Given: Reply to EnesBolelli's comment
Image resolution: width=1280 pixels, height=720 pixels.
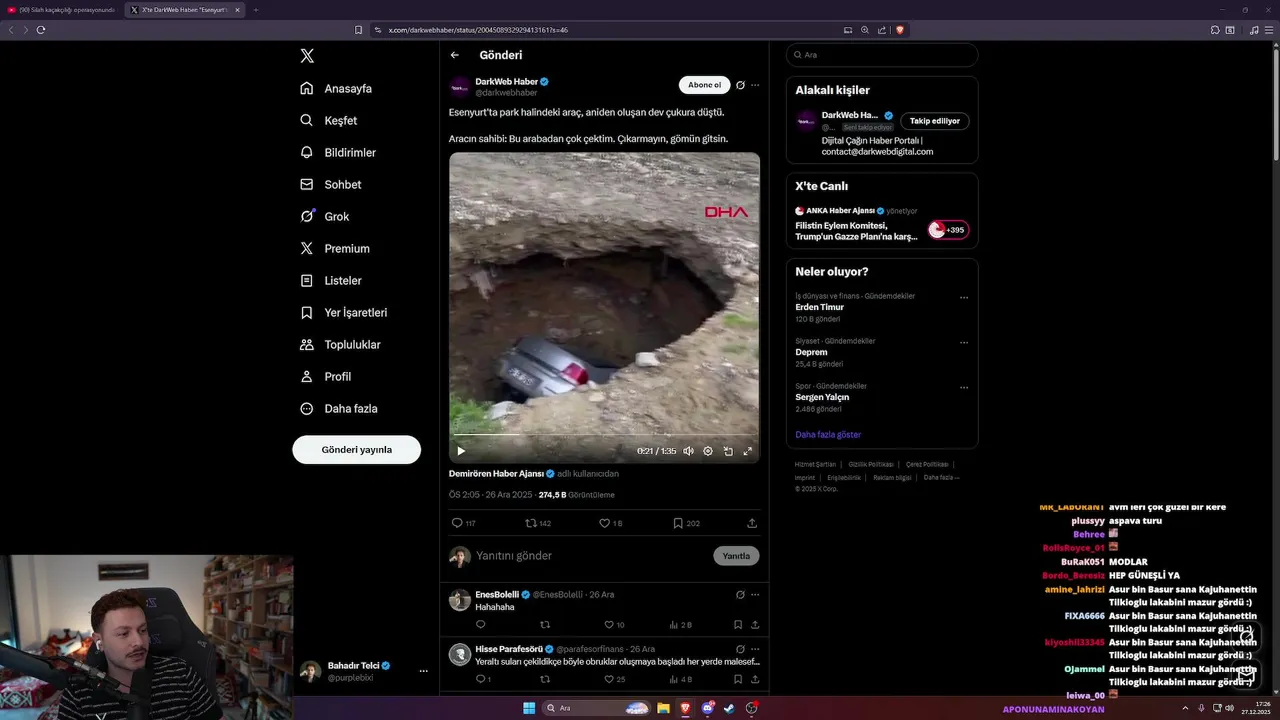Looking at the screenshot, I should coord(480,625).
